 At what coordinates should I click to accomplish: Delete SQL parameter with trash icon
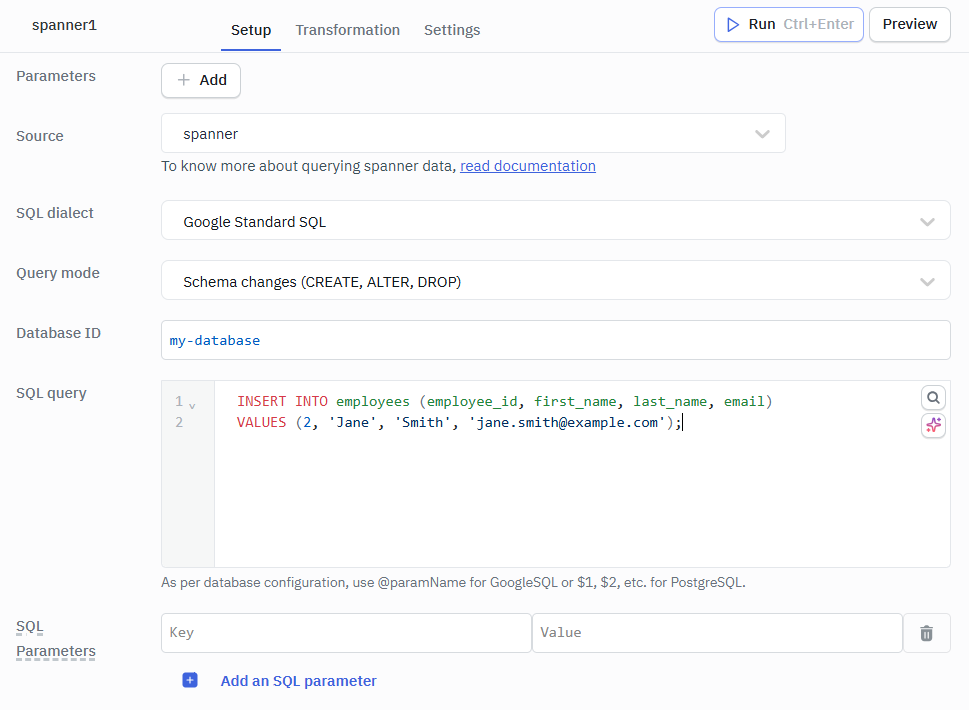[926, 633]
